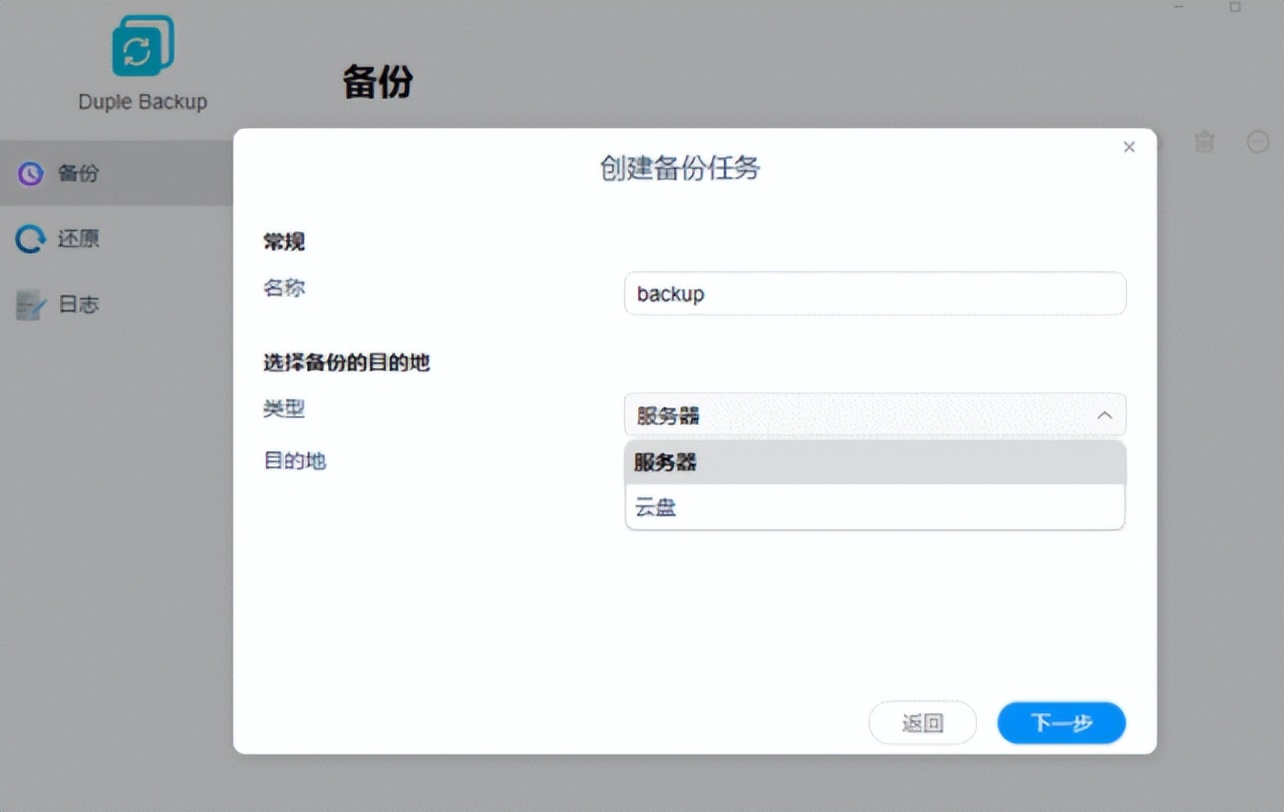Open the 日志 section from the sidebar
Image resolution: width=1284 pixels, height=812 pixels.
pos(77,304)
